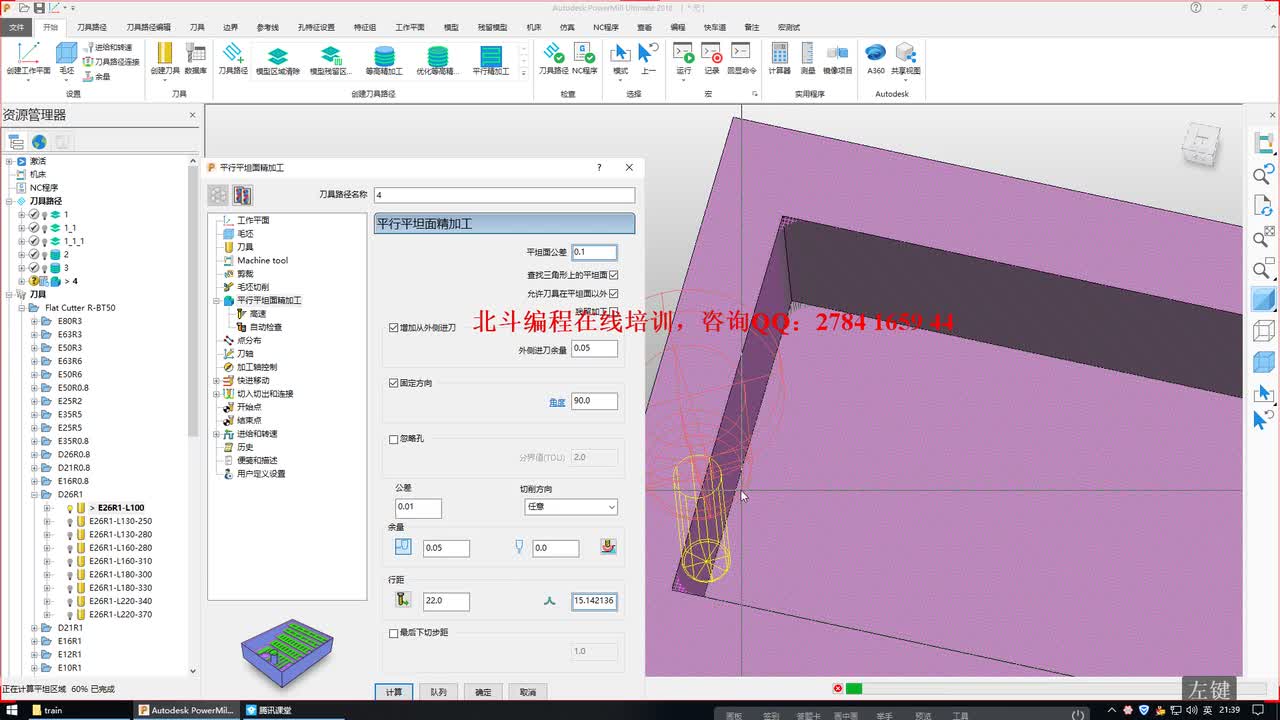Uncheck 固定方向 checkbox
The width and height of the screenshot is (1280, 720).
click(393, 383)
